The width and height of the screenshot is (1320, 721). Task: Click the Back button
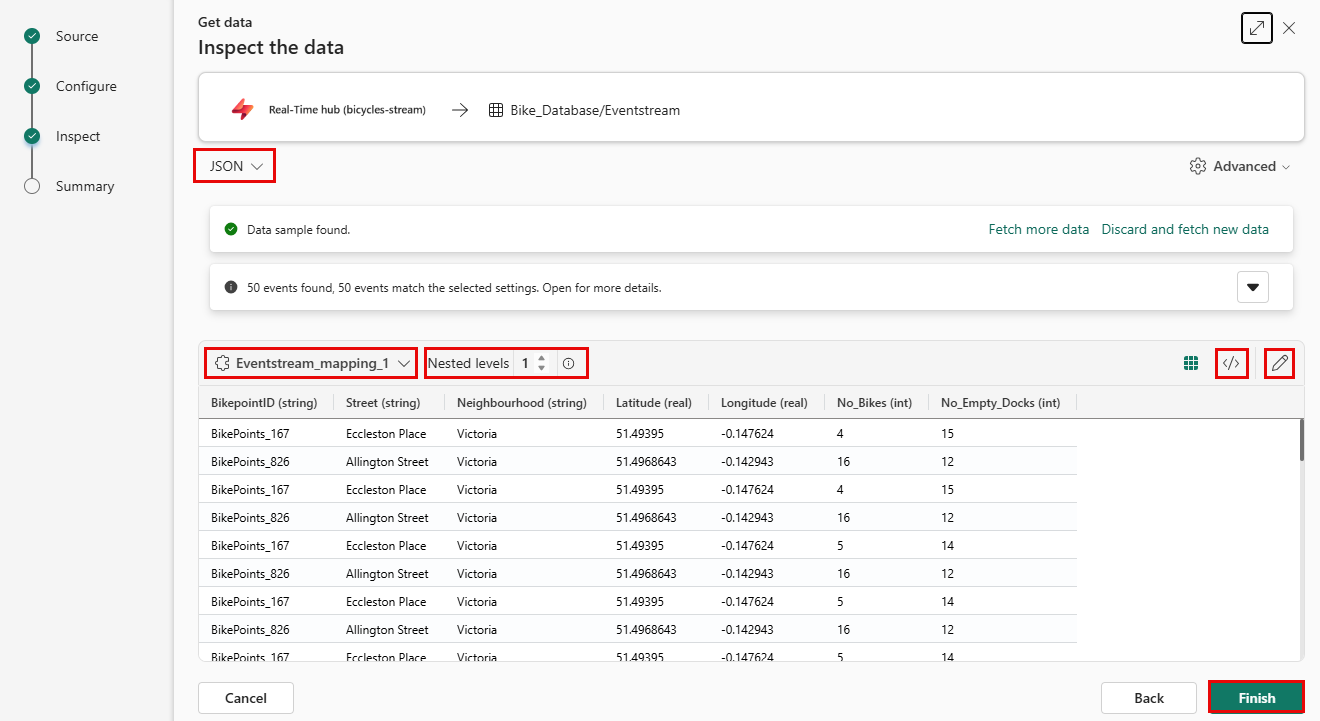point(1148,698)
